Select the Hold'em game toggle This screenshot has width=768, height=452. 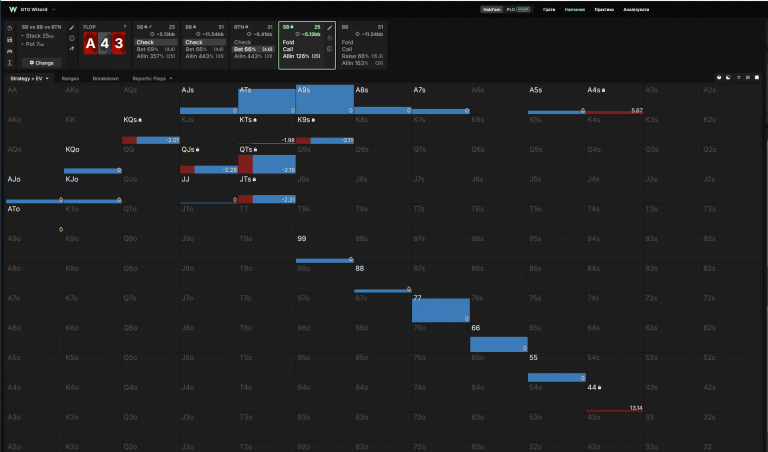coord(491,9)
